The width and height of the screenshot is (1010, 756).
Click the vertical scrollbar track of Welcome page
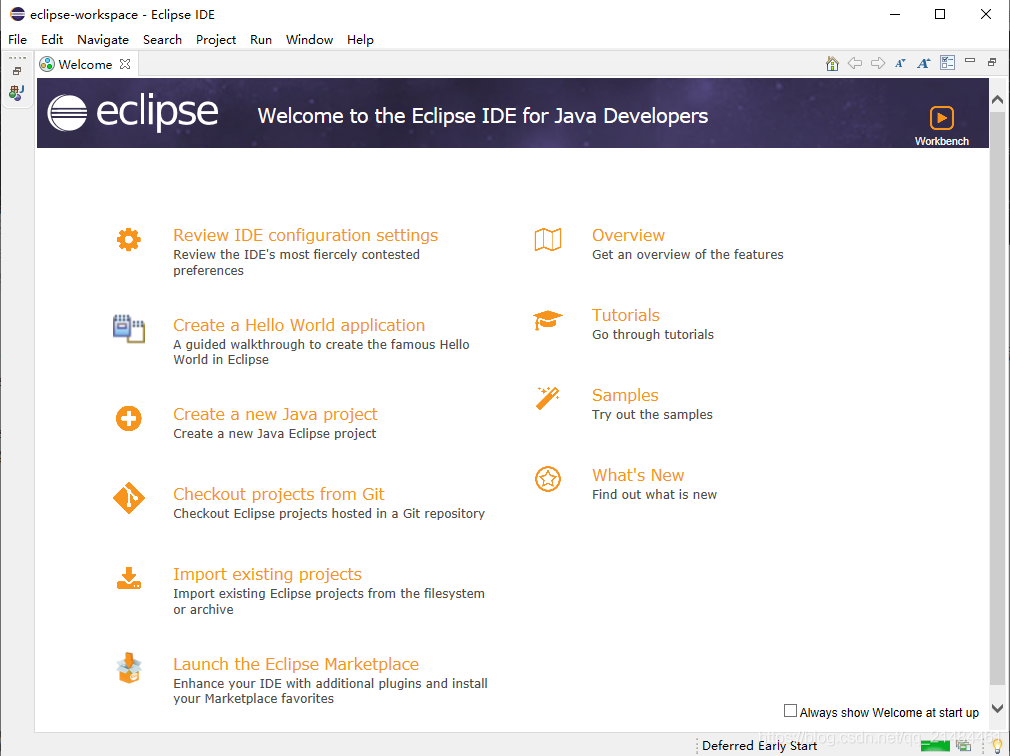[997, 399]
